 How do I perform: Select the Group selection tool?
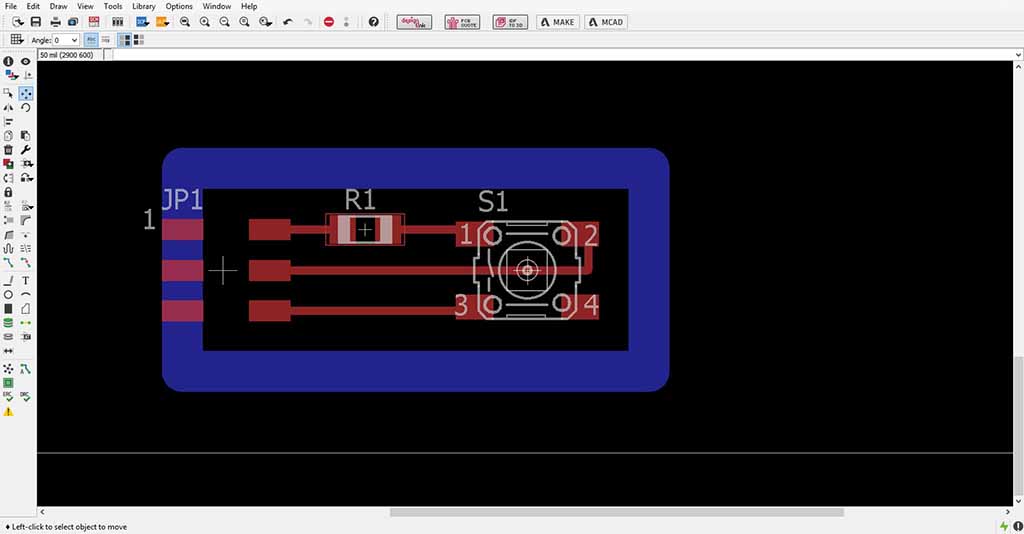[8, 93]
